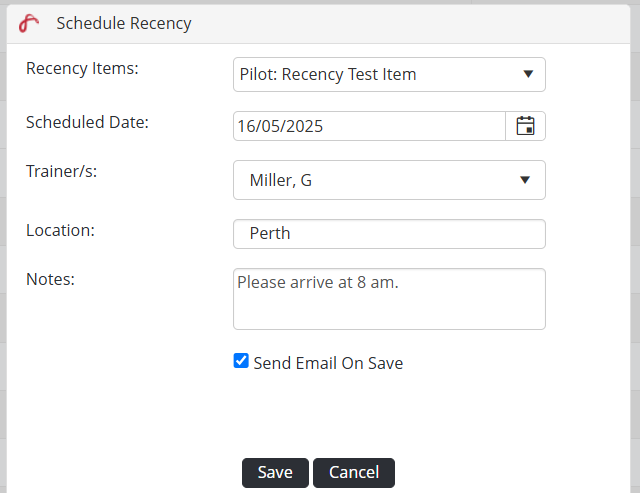Image resolution: width=640 pixels, height=493 pixels.
Task: Click the 'Scheduled Date:' label
Action: click(87, 122)
